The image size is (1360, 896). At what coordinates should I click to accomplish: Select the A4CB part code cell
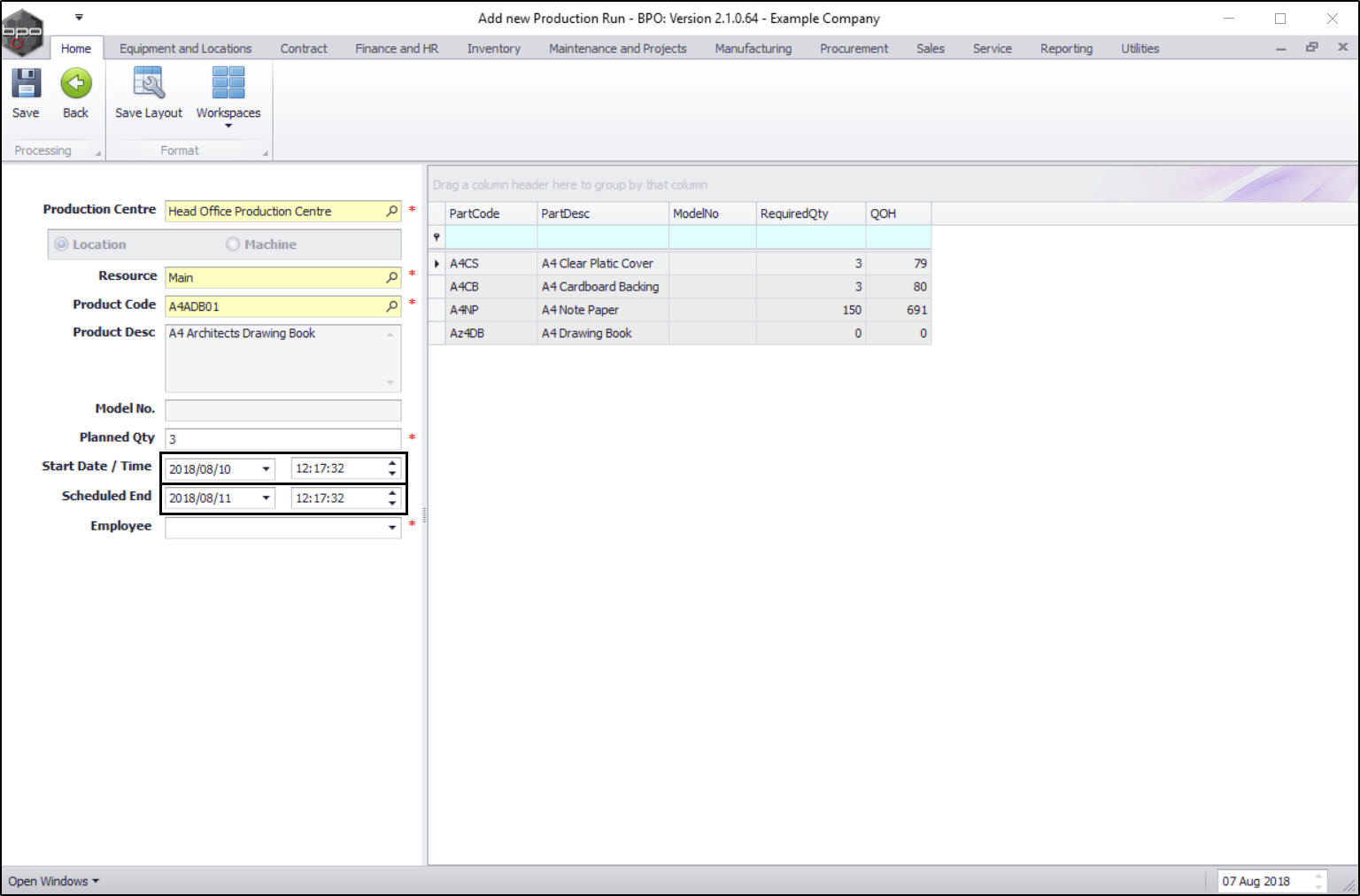[491, 287]
